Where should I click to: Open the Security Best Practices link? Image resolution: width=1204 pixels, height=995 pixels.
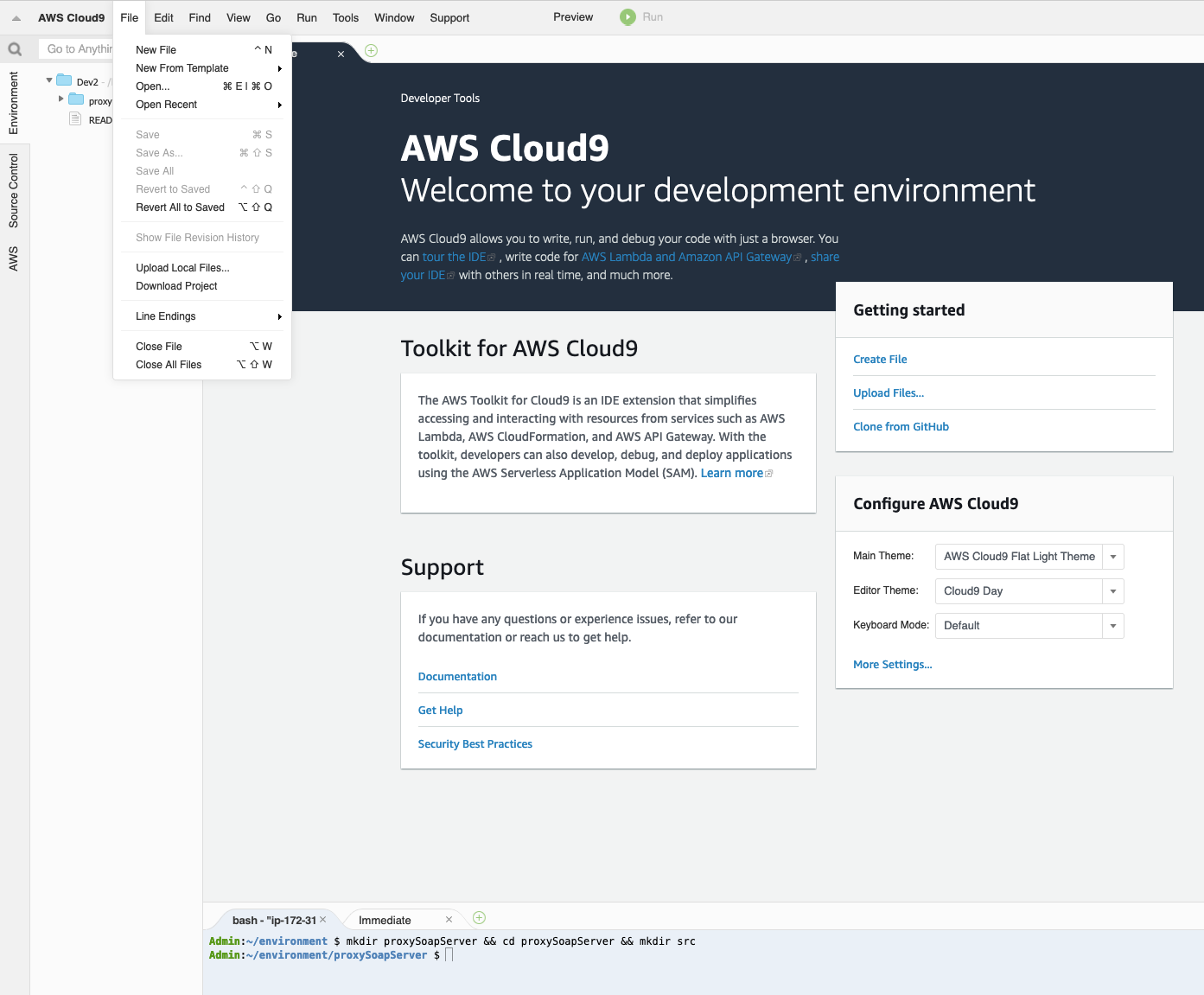pos(475,744)
